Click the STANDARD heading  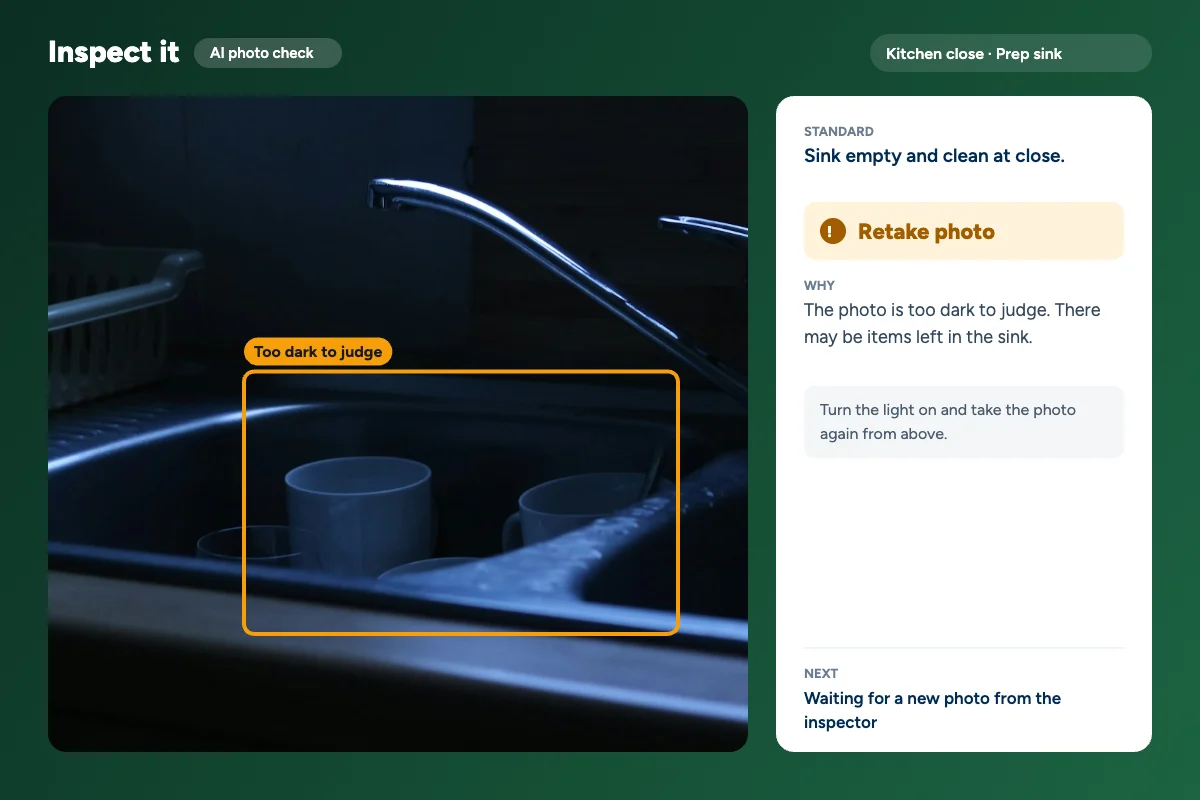(x=839, y=131)
